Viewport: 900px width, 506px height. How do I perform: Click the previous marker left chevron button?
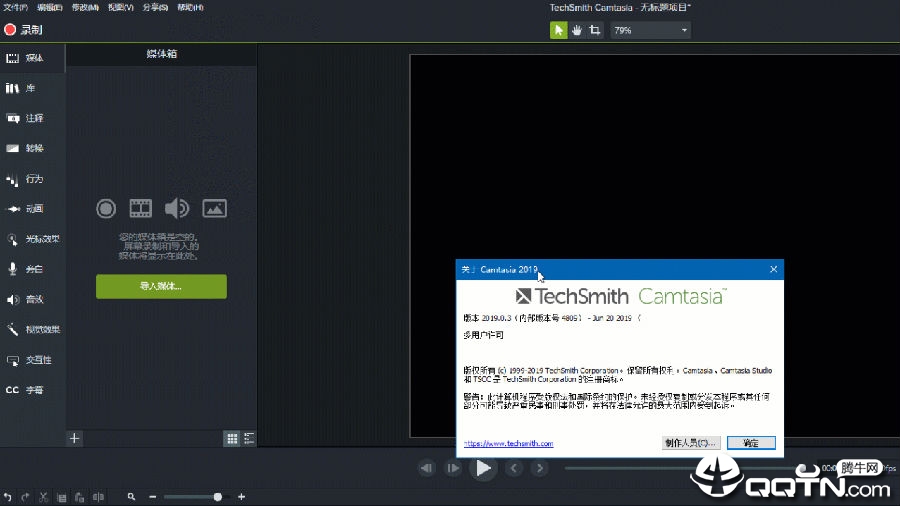514,469
